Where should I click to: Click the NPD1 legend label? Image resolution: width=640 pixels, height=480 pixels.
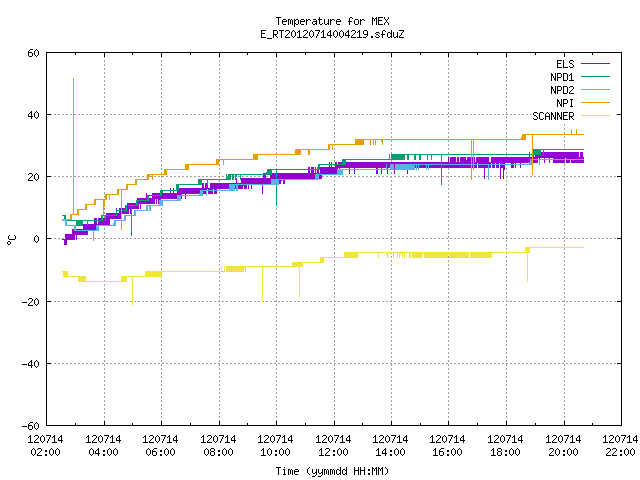click(562, 77)
